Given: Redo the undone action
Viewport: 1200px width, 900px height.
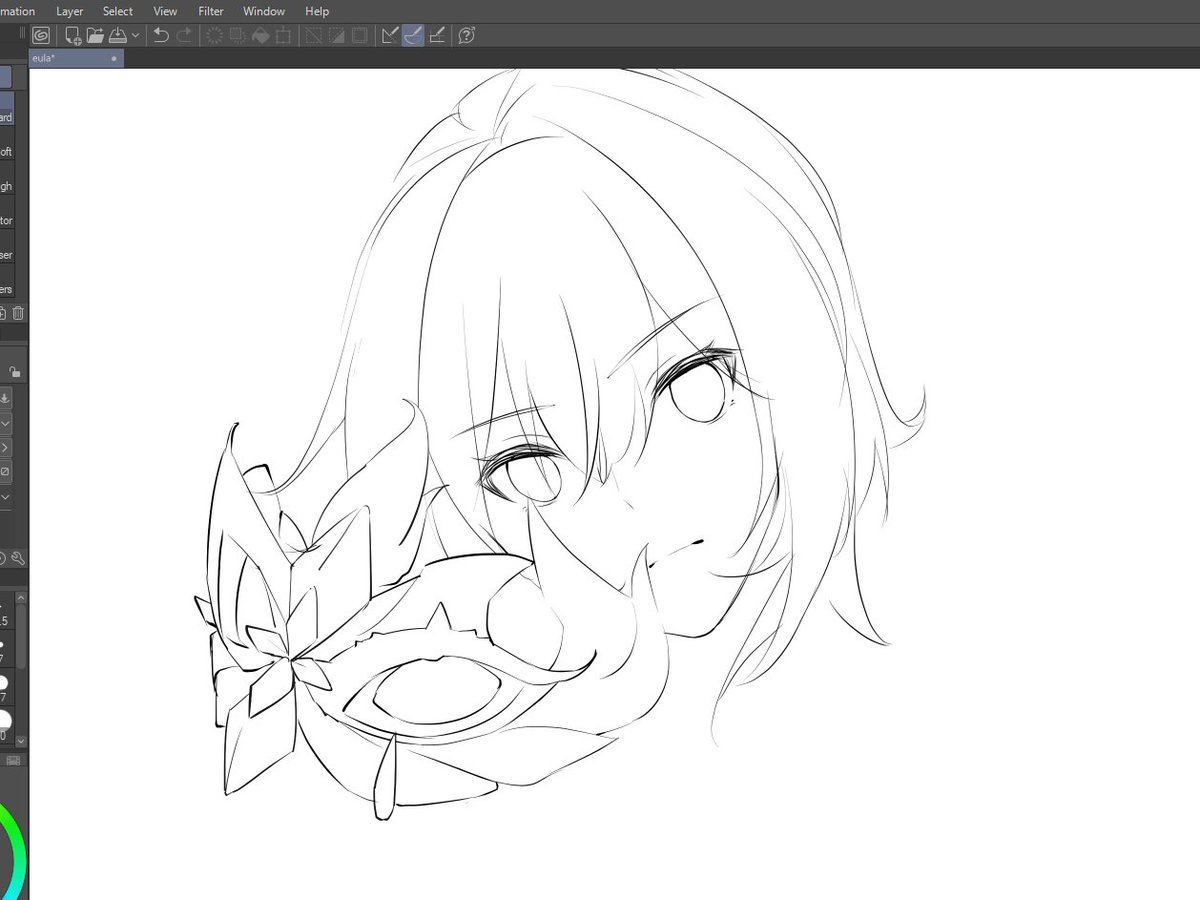Looking at the screenshot, I should (x=184, y=35).
